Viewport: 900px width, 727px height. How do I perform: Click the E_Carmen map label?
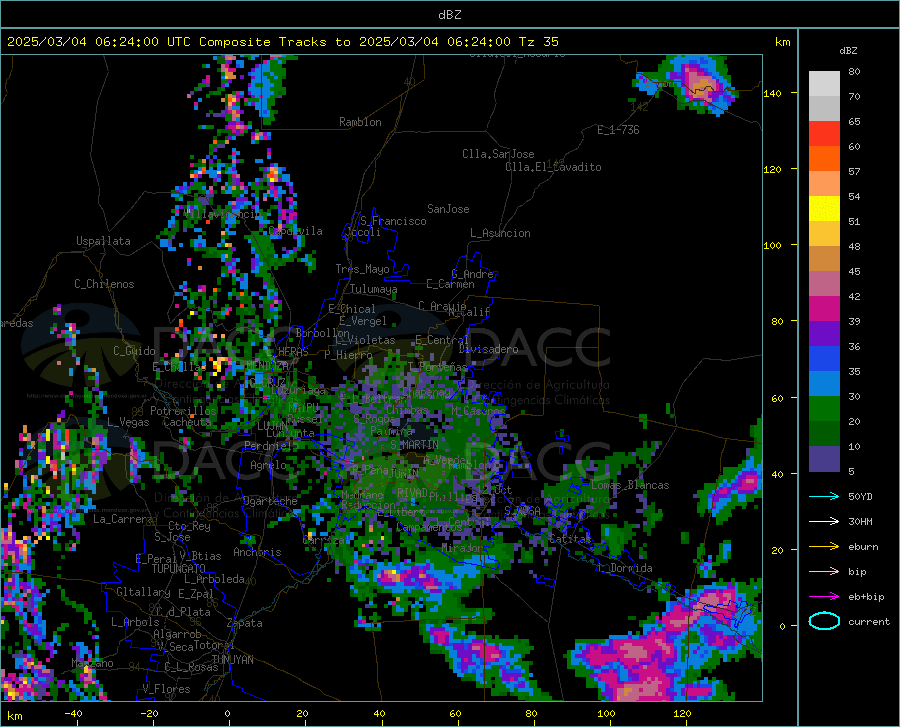(451, 284)
